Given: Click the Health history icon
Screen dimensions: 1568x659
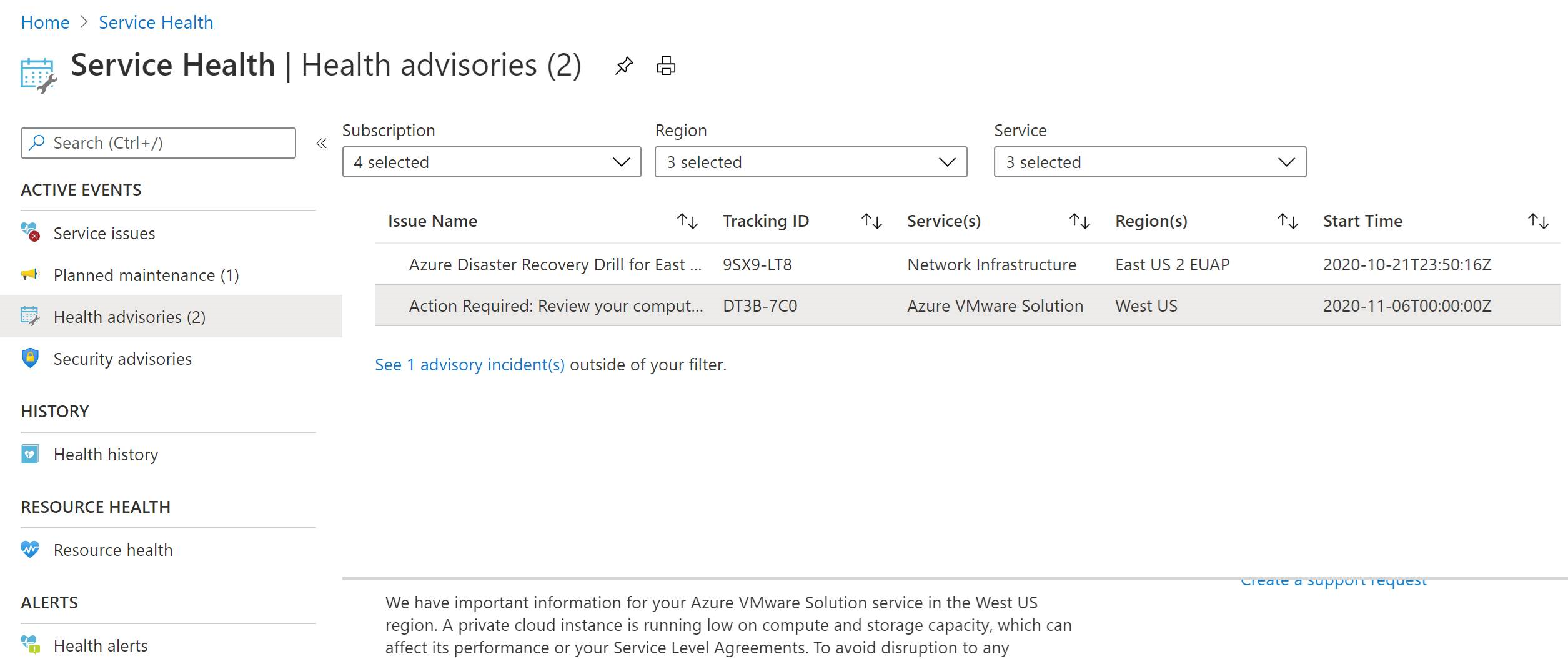Looking at the screenshot, I should pyautogui.click(x=30, y=454).
